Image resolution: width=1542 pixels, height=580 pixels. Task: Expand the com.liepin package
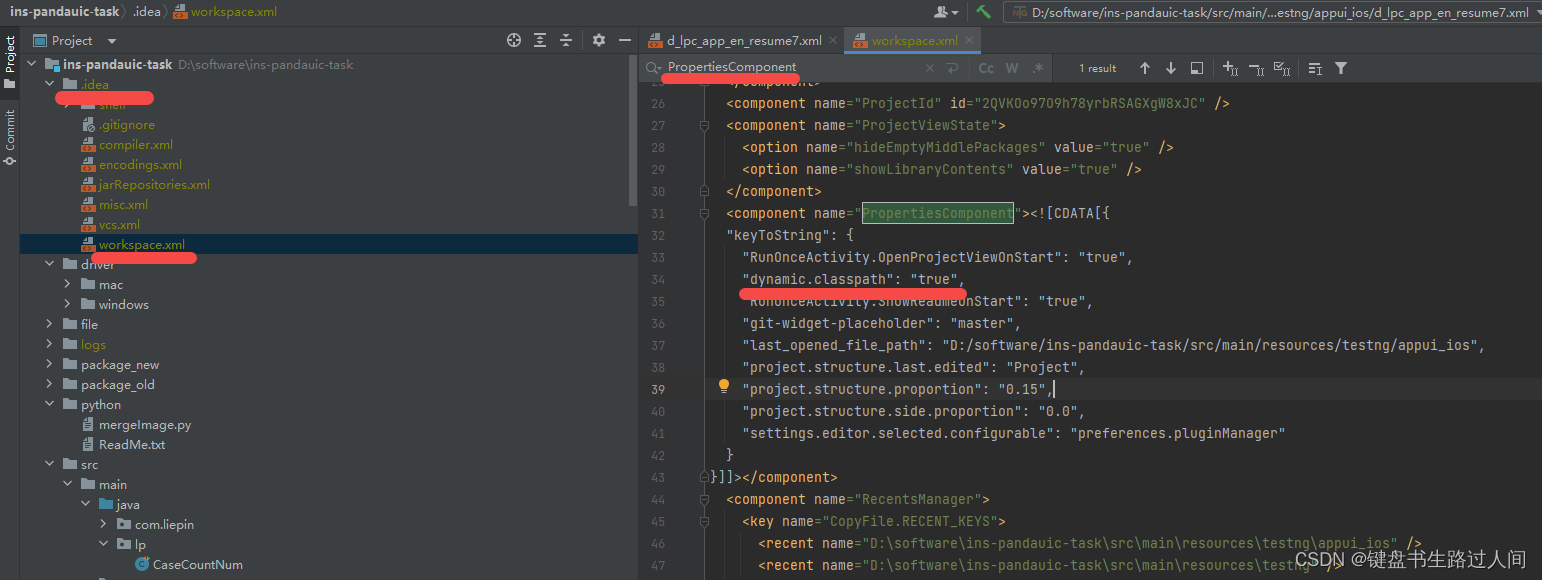(x=103, y=524)
